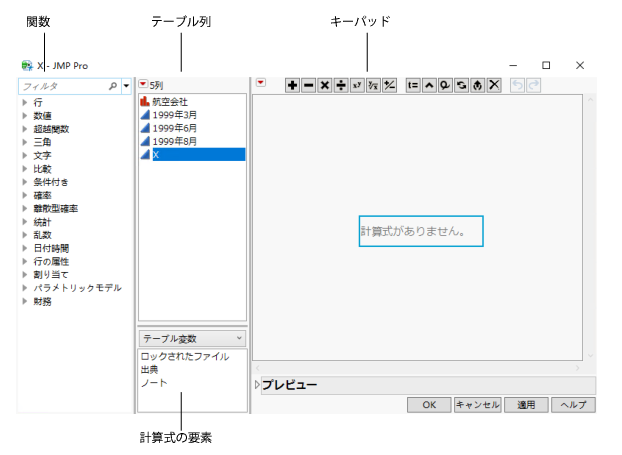The width and height of the screenshot is (622, 455).
Task: Click the 適用 button
Action: tap(525, 405)
